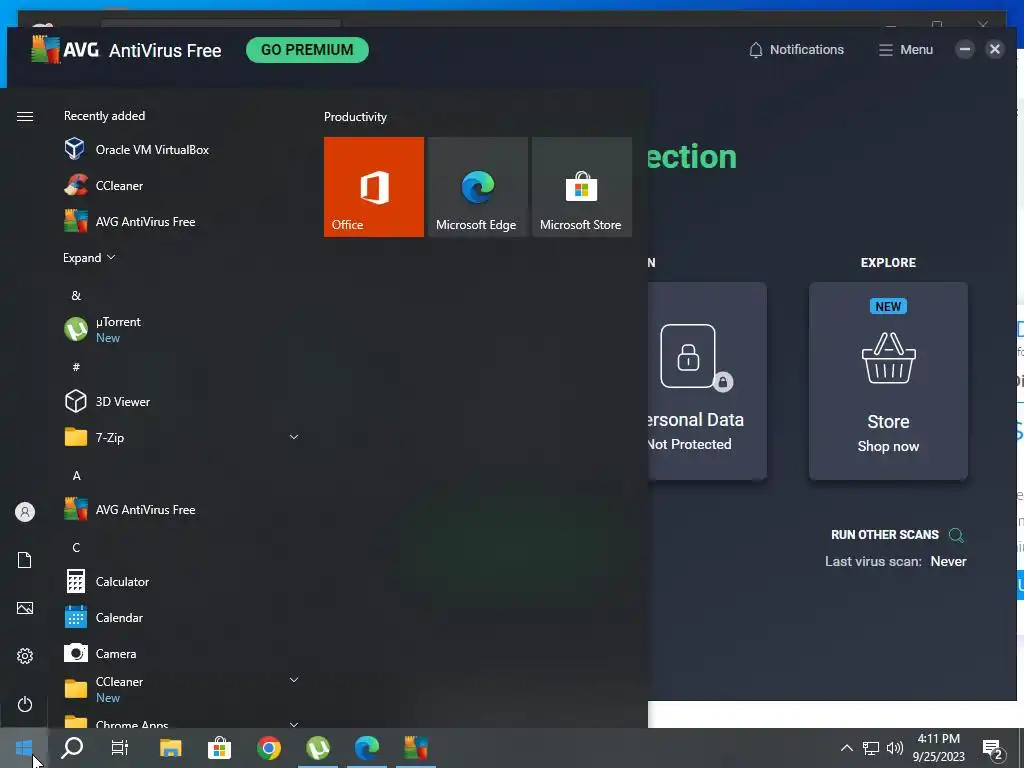Image resolution: width=1024 pixels, height=768 pixels.
Task: Select the # letter header in app list
Action: tap(76, 367)
